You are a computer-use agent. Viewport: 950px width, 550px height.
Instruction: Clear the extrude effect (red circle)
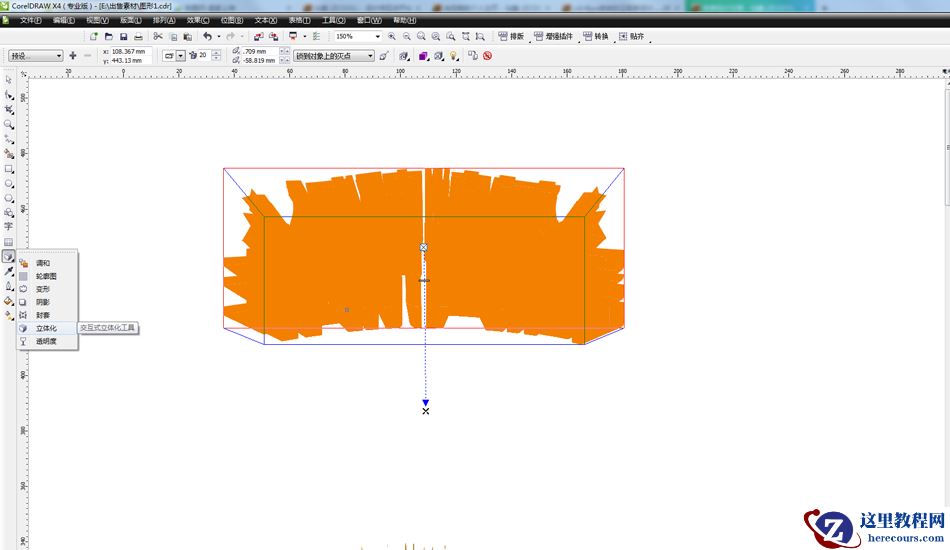pos(488,56)
